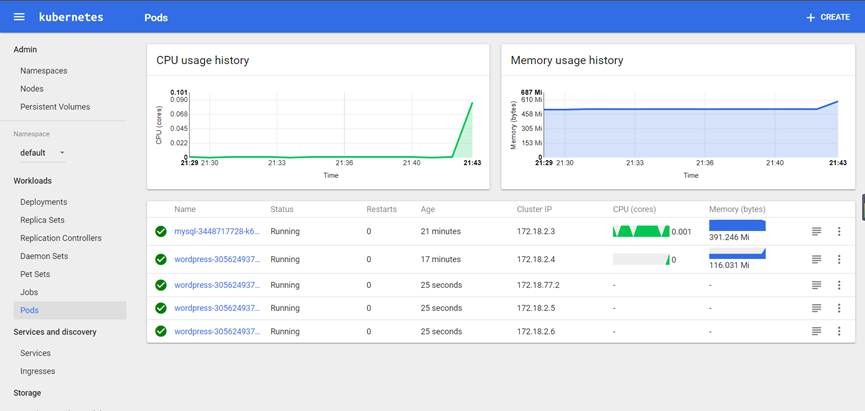
Task: Sort pods by Age column header
Action: coord(427,209)
